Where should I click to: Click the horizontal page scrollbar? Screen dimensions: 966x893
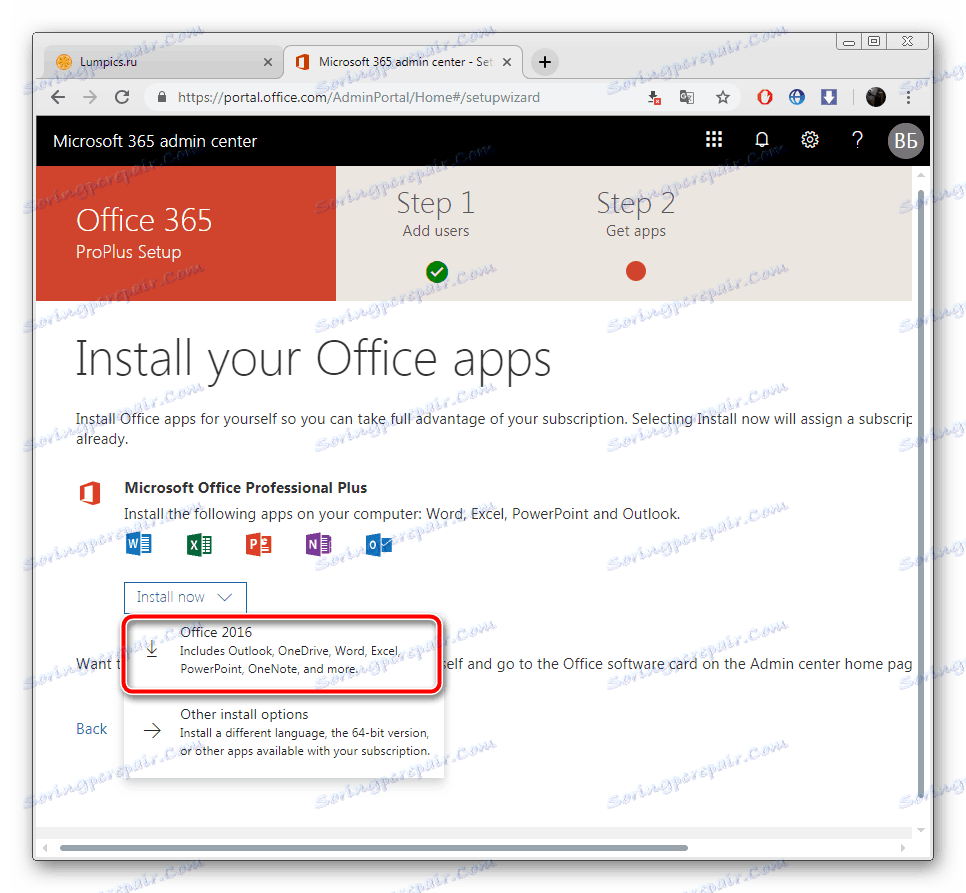(x=373, y=847)
